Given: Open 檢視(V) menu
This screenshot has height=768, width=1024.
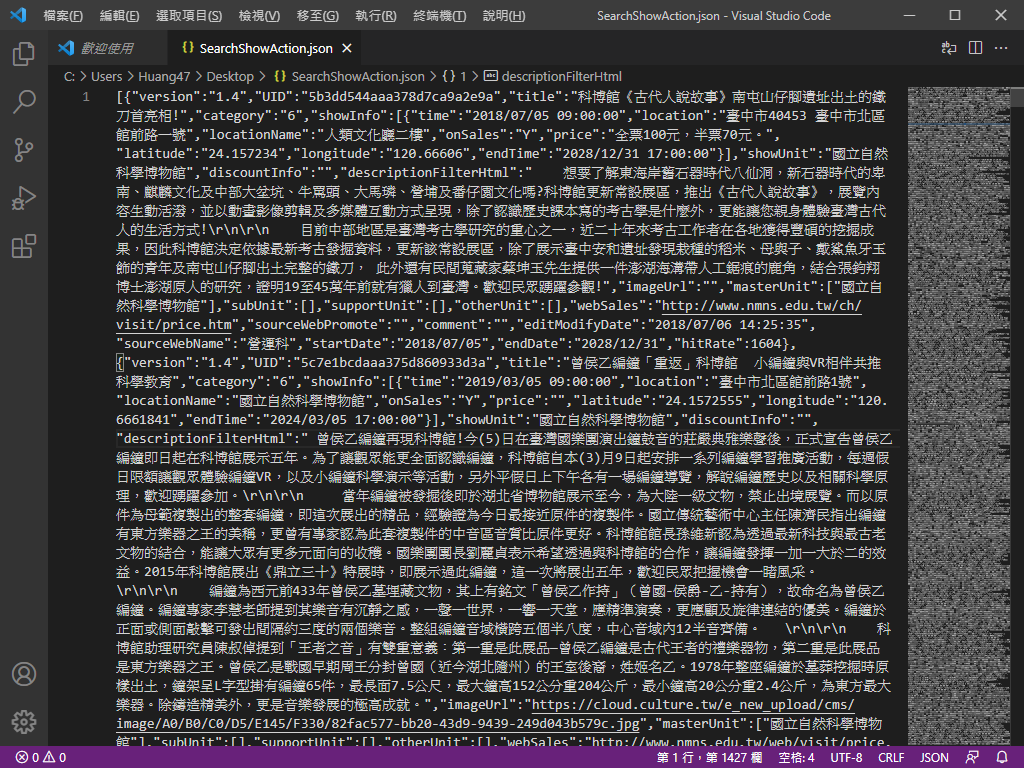Looking at the screenshot, I should tap(259, 16).
